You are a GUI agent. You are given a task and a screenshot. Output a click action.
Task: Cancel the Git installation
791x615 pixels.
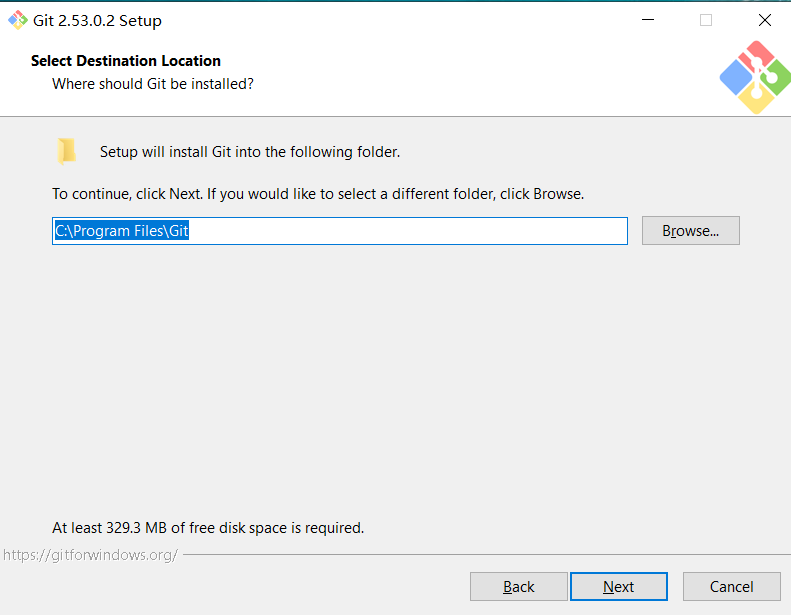pyautogui.click(x=731, y=587)
